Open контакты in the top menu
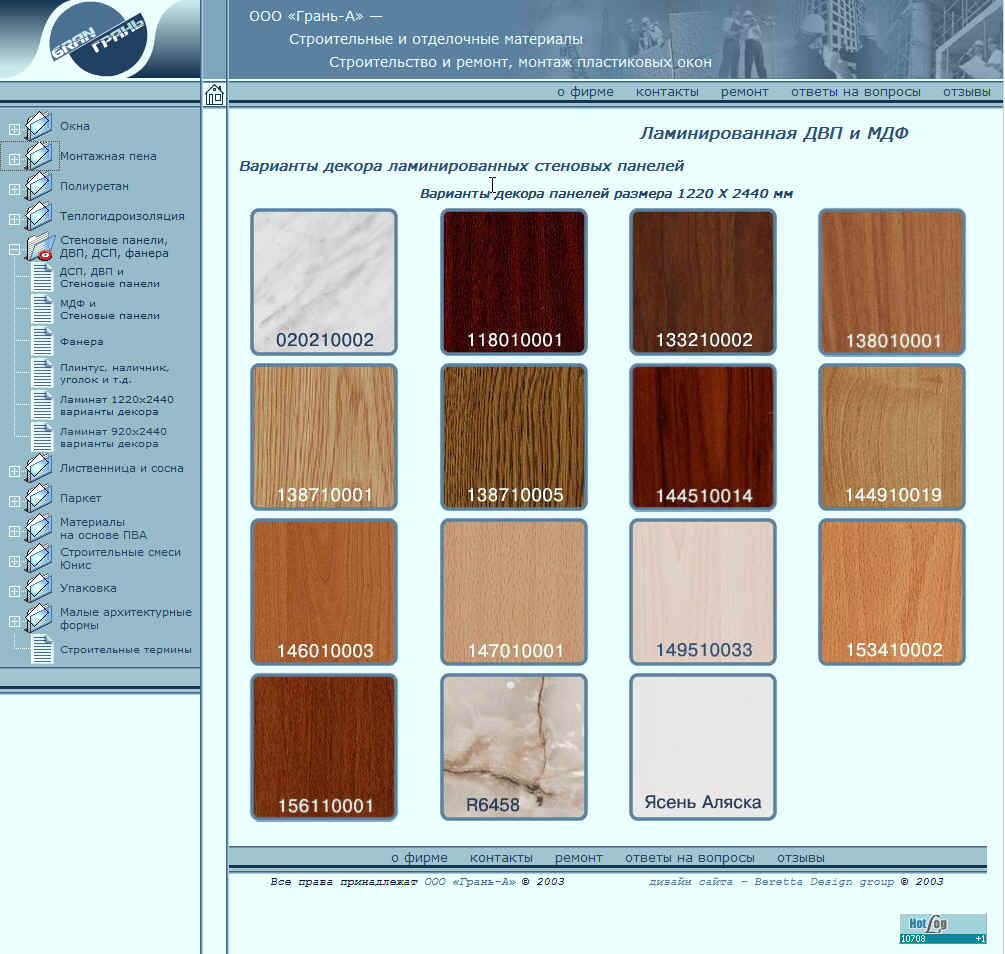 tap(667, 92)
